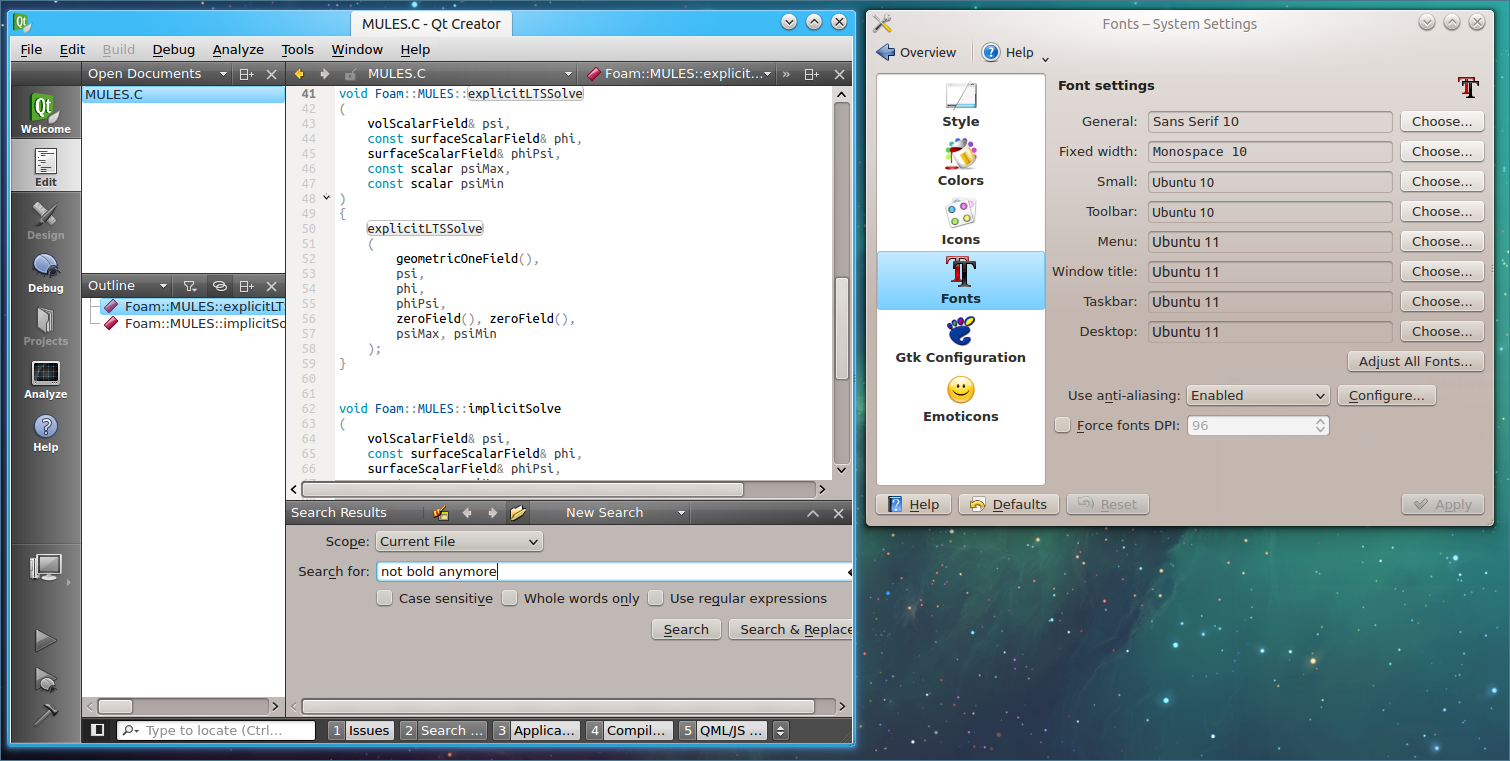Open Gtk Configuration category

pos(961,342)
